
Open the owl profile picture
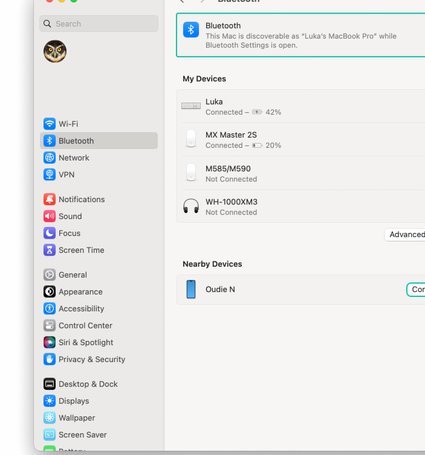coord(55,51)
